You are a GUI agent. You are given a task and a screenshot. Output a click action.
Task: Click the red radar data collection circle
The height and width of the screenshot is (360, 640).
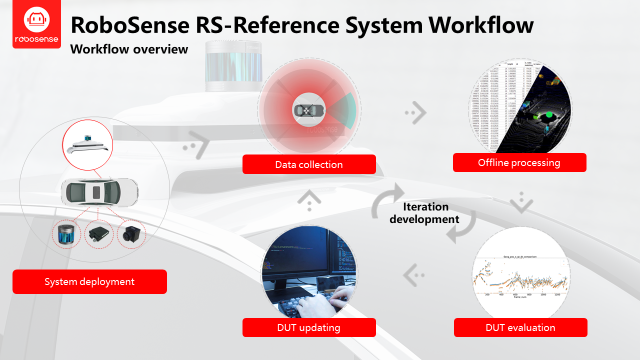point(309,107)
